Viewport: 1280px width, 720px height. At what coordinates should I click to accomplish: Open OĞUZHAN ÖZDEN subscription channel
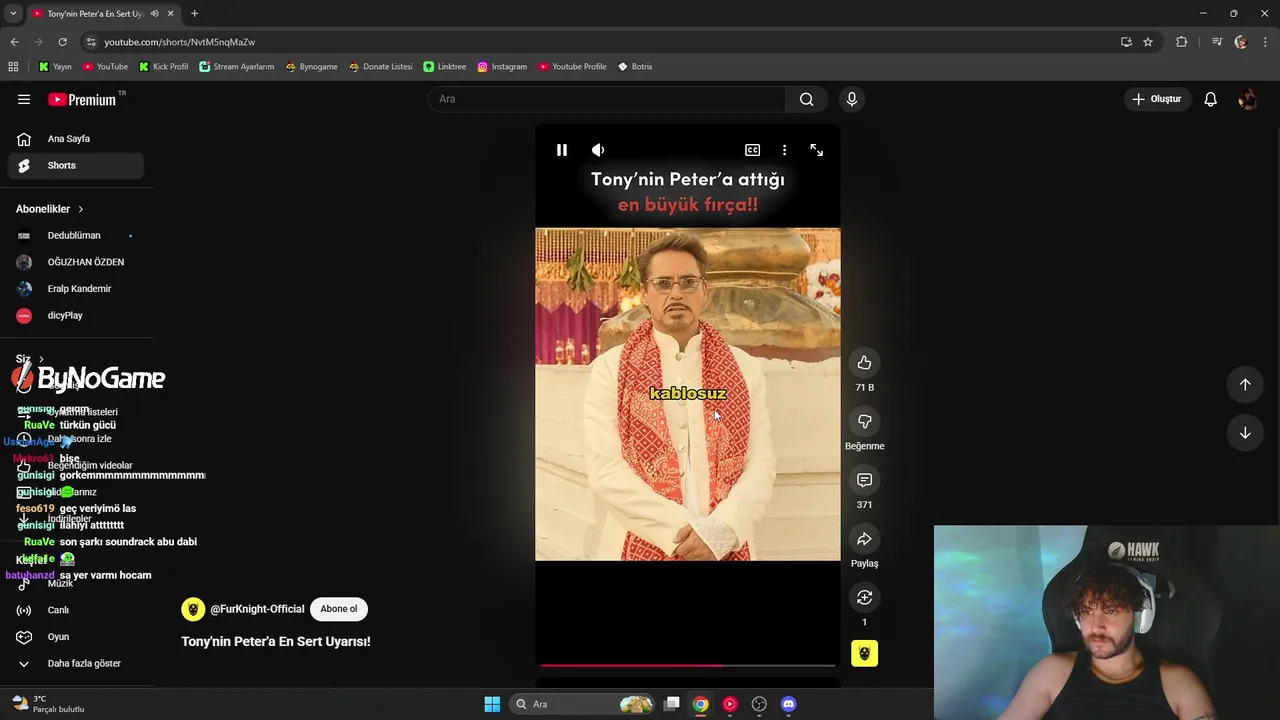point(75,262)
